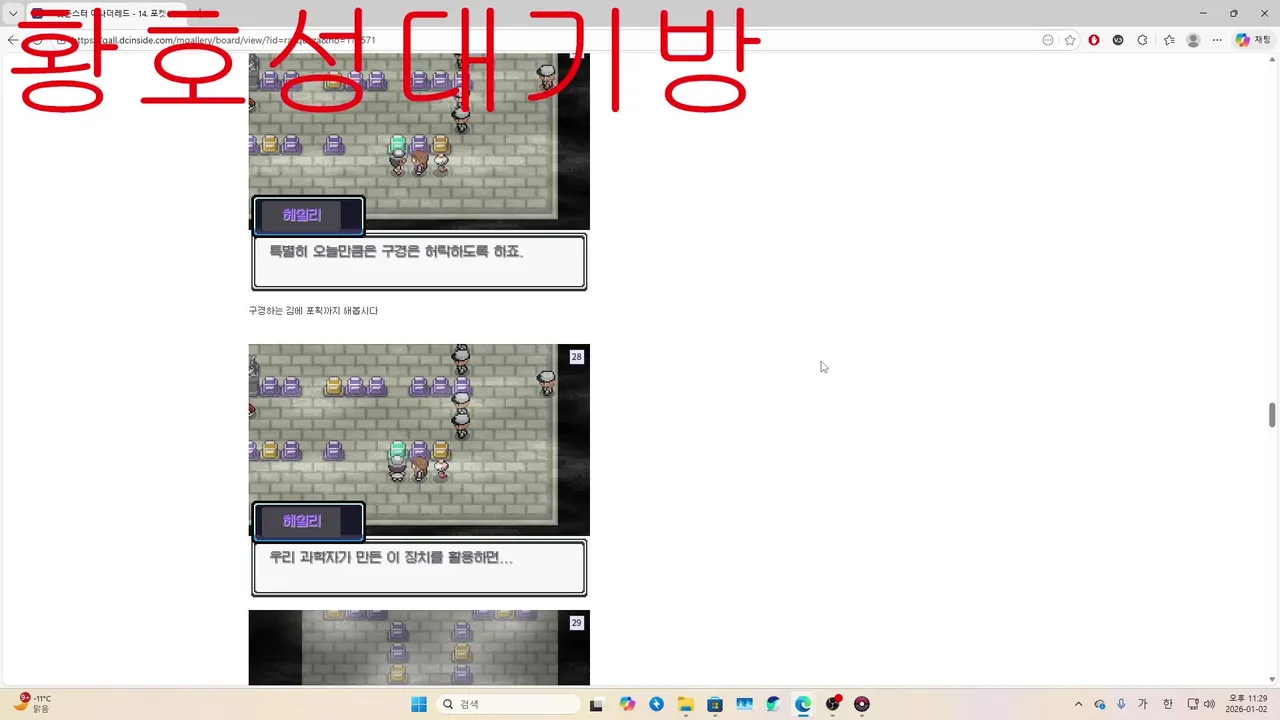Open the Favorites list icon

pos(1169,40)
